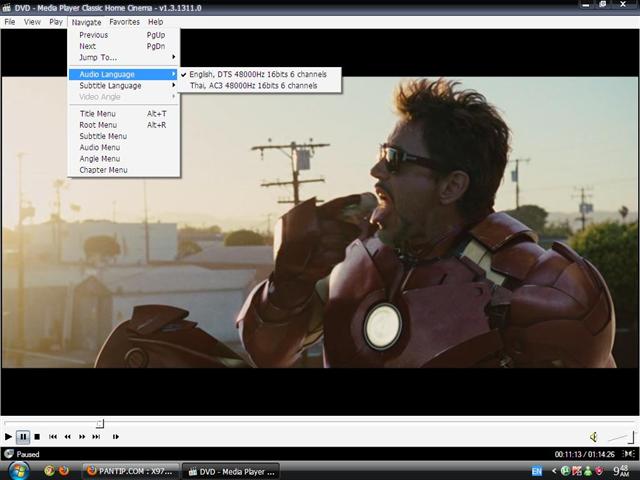This screenshot has height=480, width=640.
Task: Open the DVD Angle Menu entry
Action: (x=124, y=159)
